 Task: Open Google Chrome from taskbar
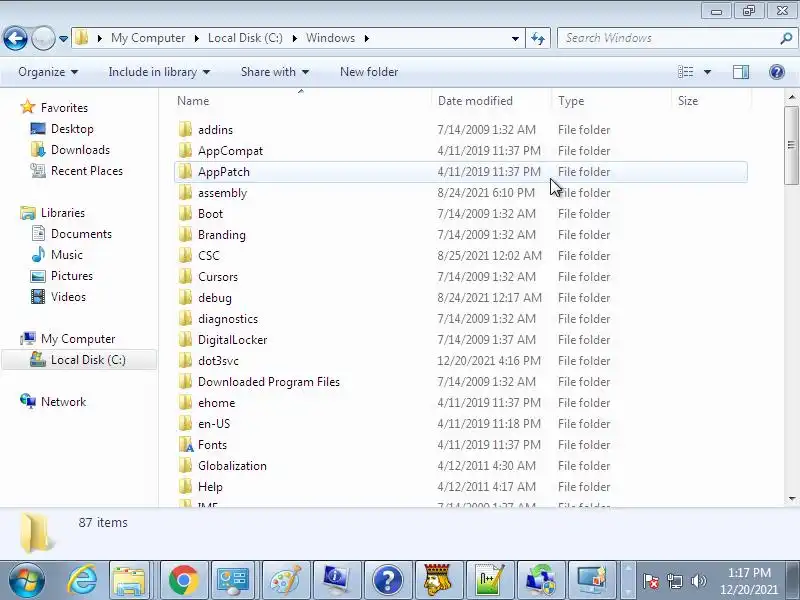(x=183, y=580)
